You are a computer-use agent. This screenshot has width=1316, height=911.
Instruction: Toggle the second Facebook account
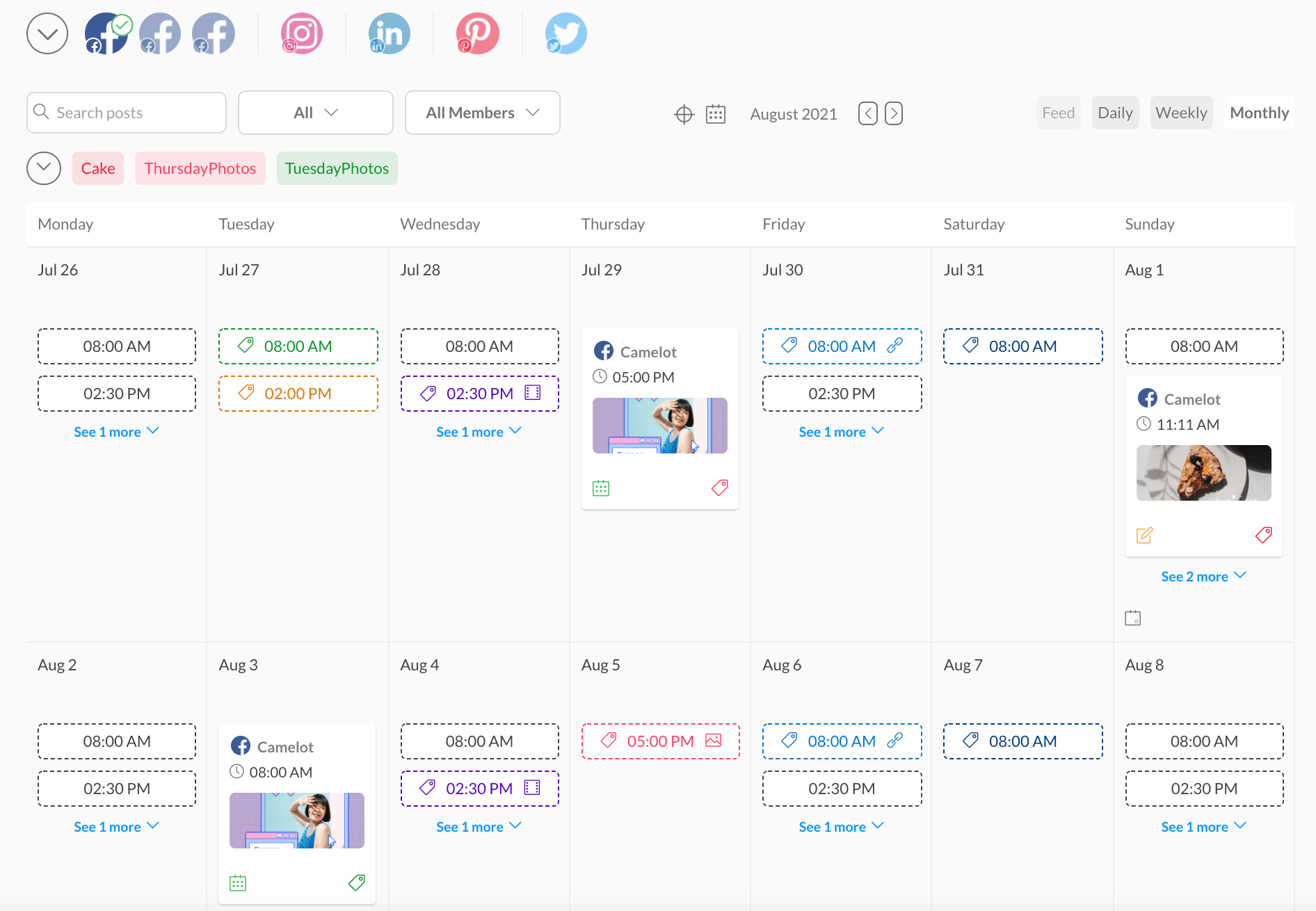point(159,33)
